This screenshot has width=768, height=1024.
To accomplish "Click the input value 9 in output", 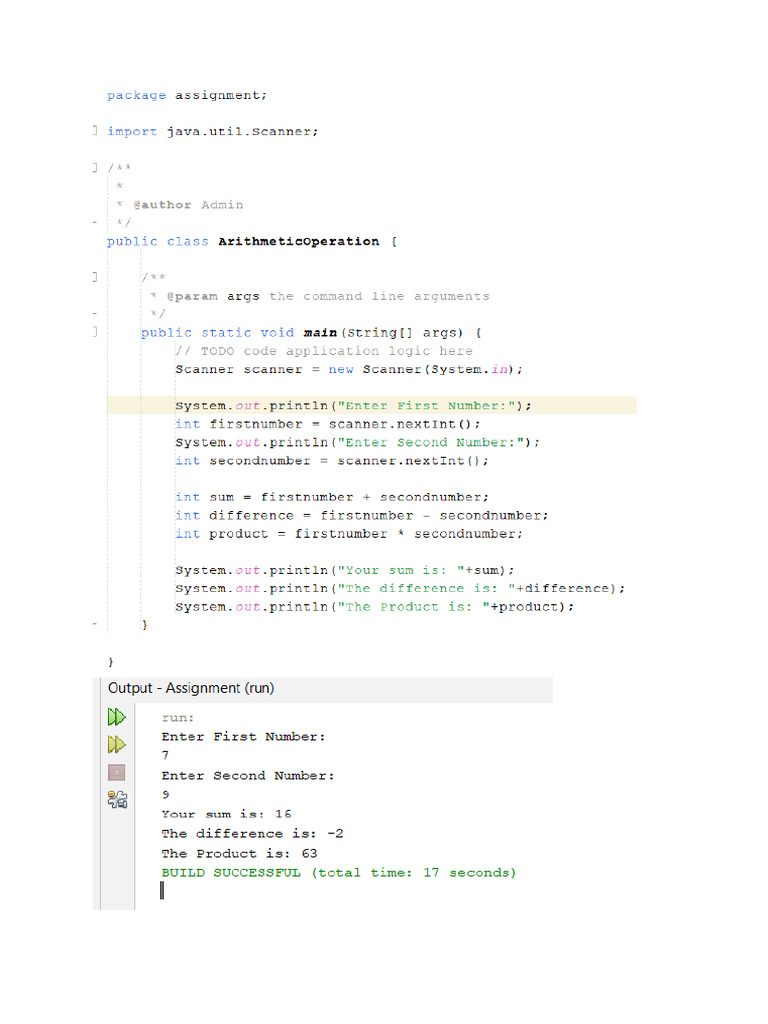I will click(165, 795).
